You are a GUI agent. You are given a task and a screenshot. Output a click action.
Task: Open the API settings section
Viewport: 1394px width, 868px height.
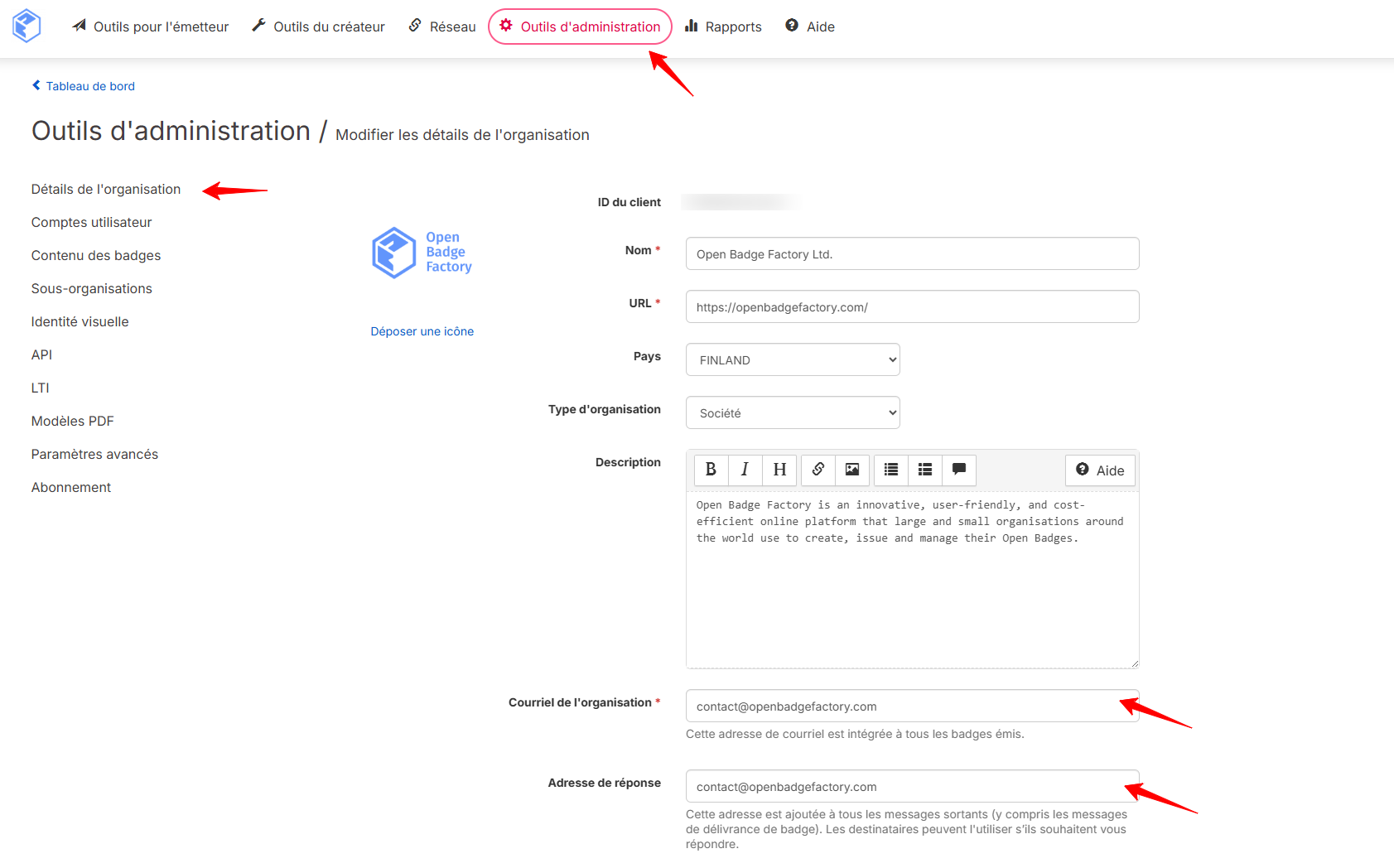pyautogui.click(x=41, y=354)
